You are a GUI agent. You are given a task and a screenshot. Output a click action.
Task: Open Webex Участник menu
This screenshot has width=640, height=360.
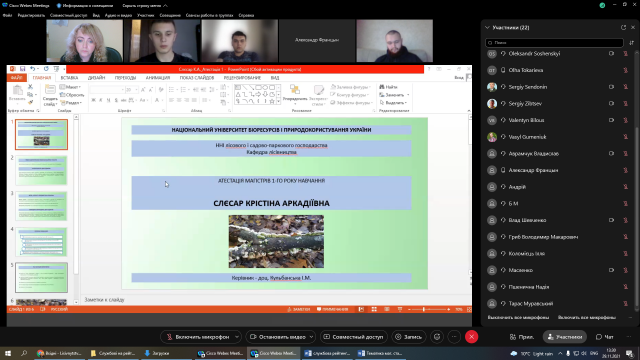(146, 16)
